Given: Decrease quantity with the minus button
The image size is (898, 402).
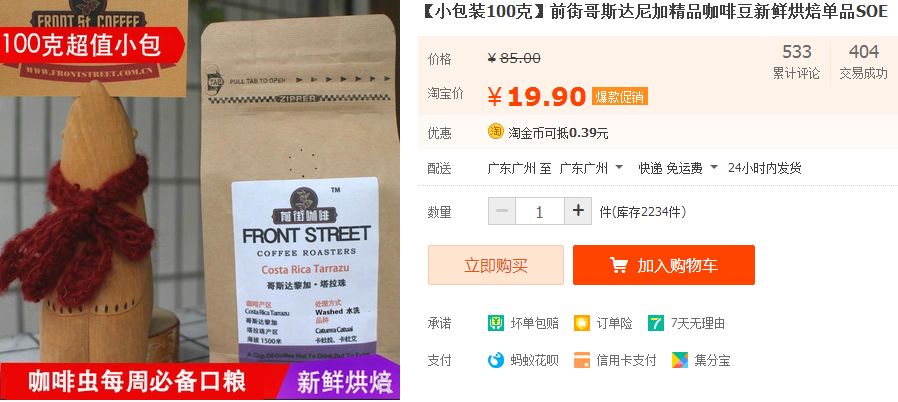Looking at the screenshot, I should pyautogui.click(x=502, y=211).
